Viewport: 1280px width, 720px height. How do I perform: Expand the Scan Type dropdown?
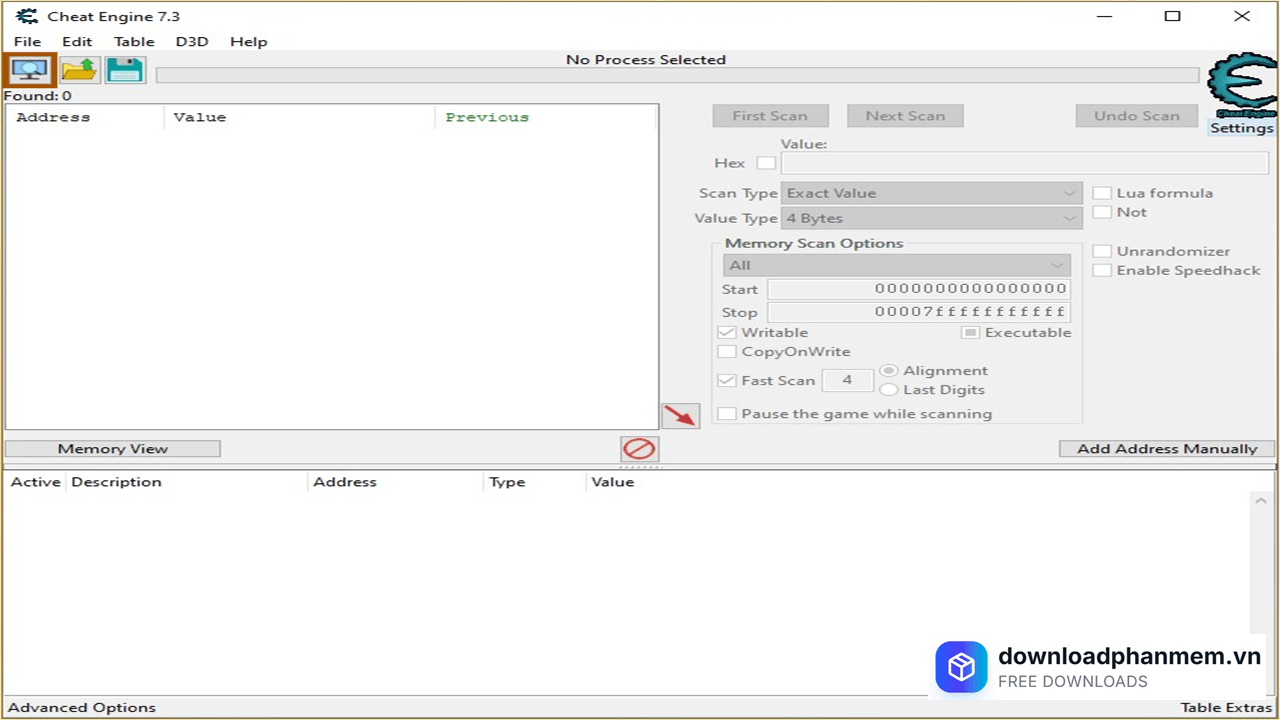(930, 193)
